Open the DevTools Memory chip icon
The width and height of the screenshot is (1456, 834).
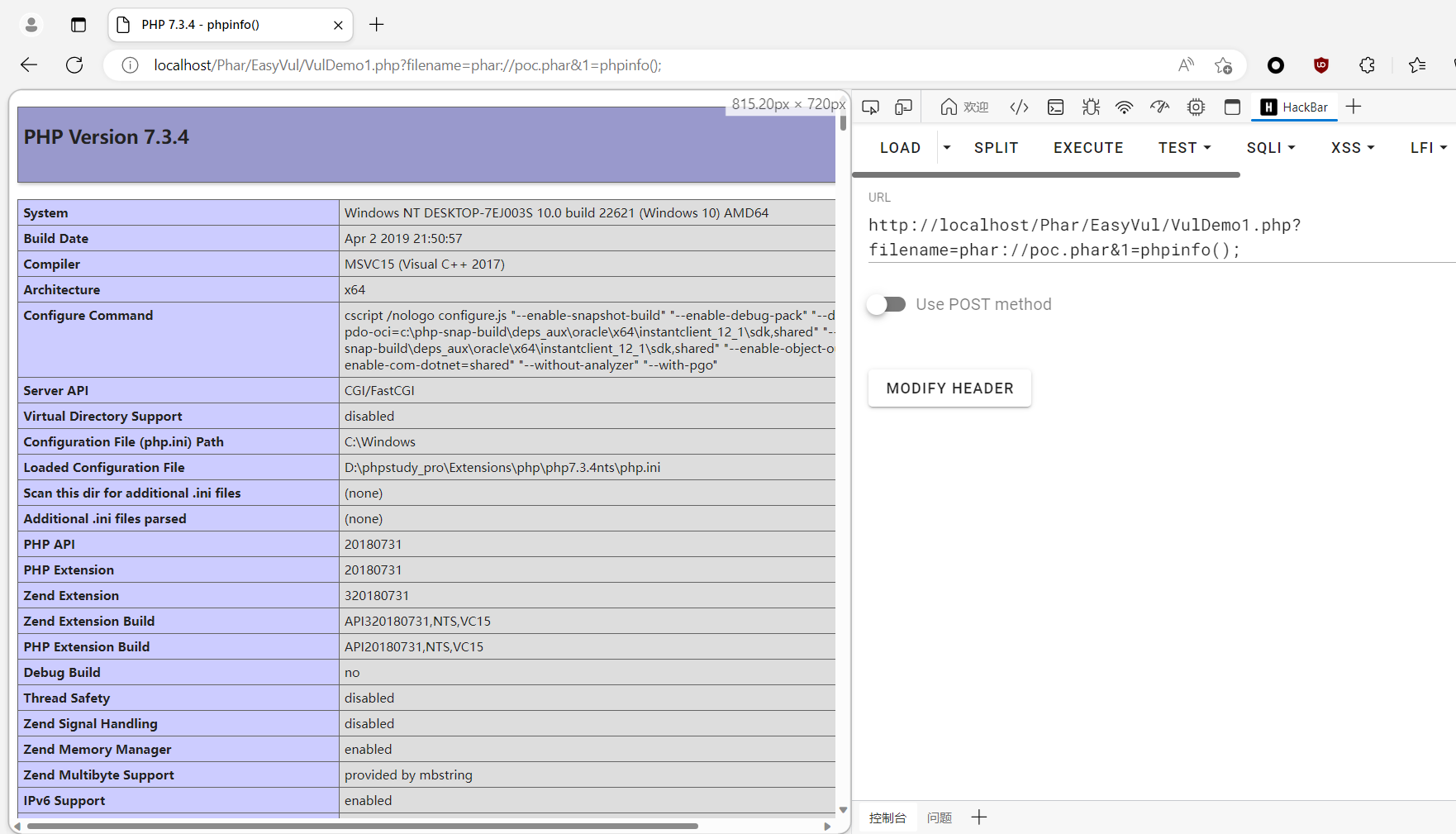[x=1196, y=107]
